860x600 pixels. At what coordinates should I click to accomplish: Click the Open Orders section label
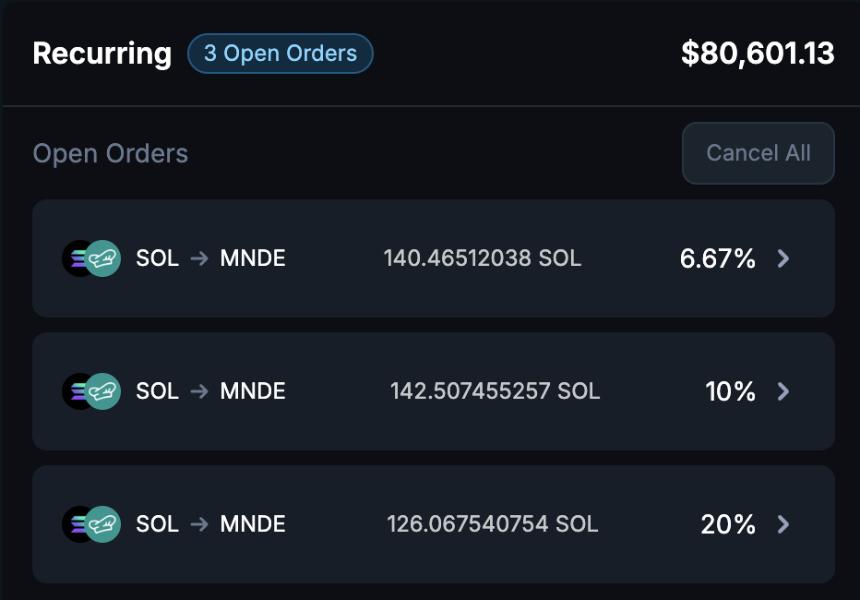tap(110, 153)
